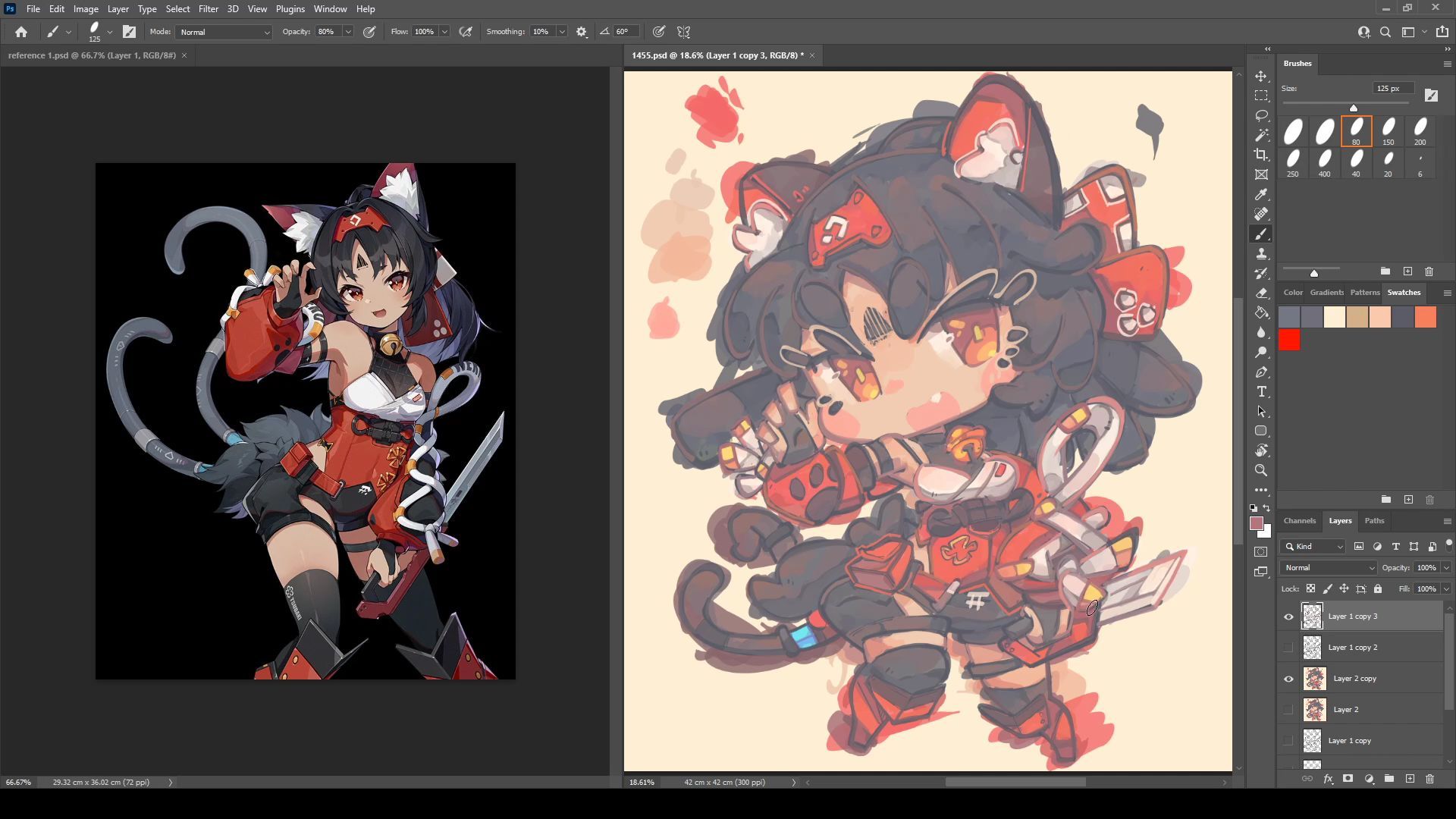
Task: Expand layer Fill dropdown arrow
Action: (1446, 588)
